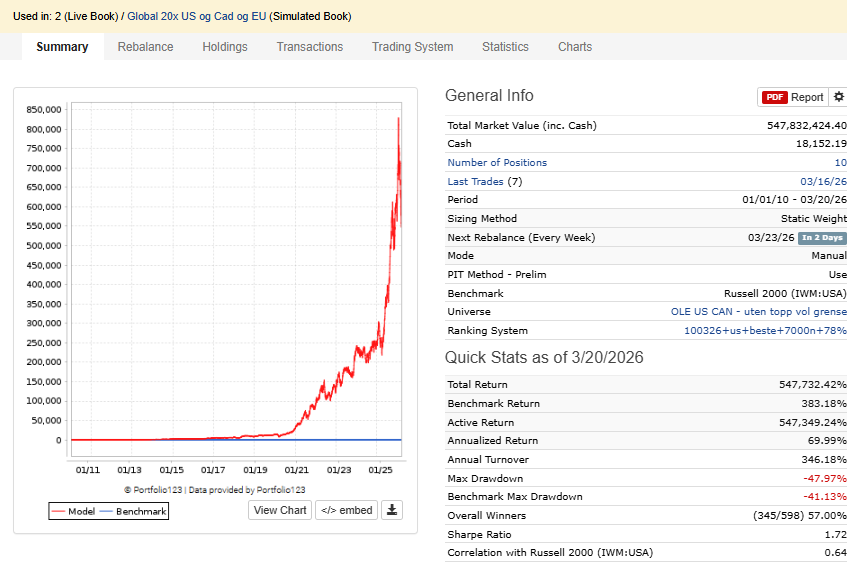Open the Last Trades link

pos(475,181)
